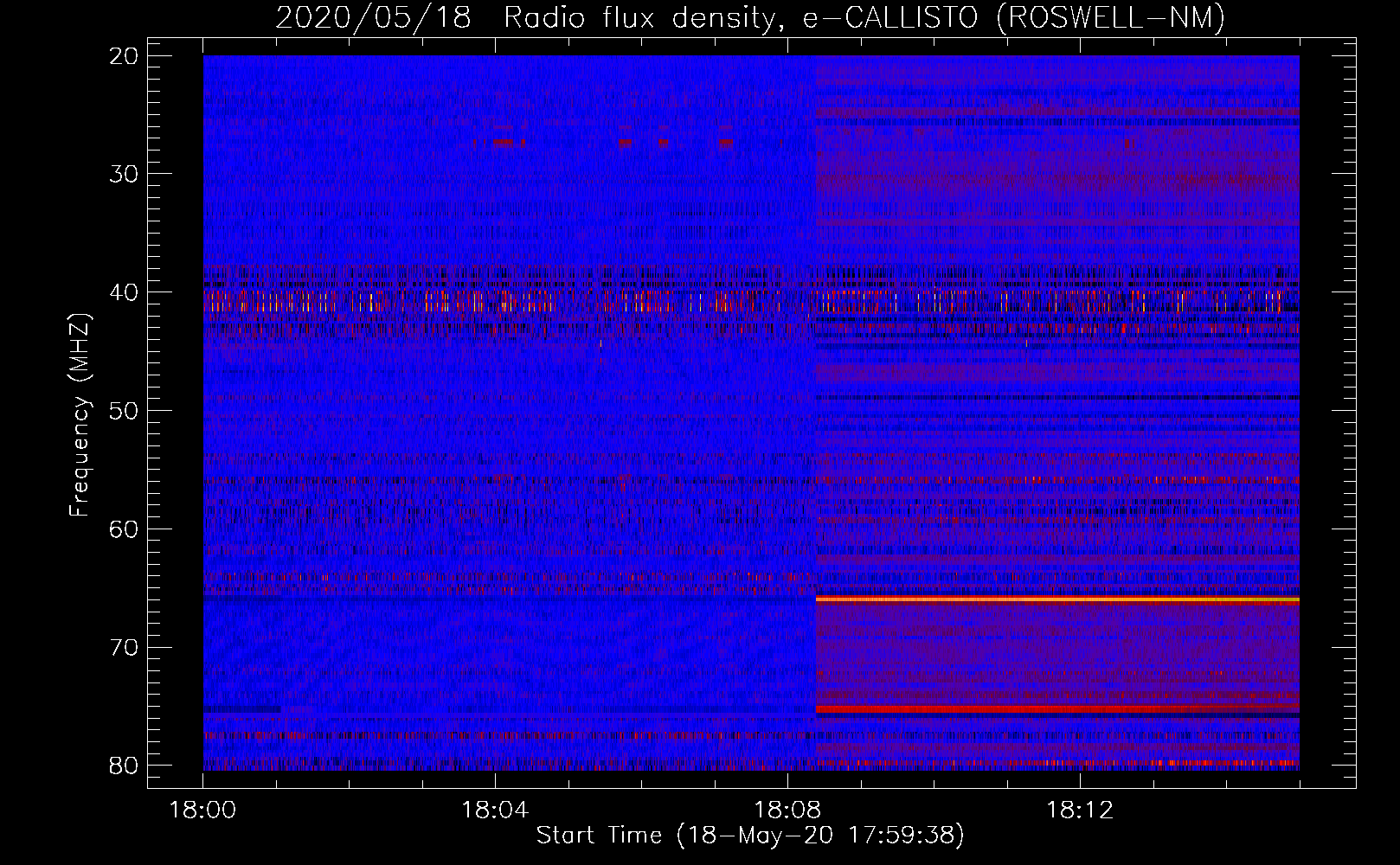Click the "18:04" time tick label
This screenshot has height=865, width=1400.
(495, 811)
